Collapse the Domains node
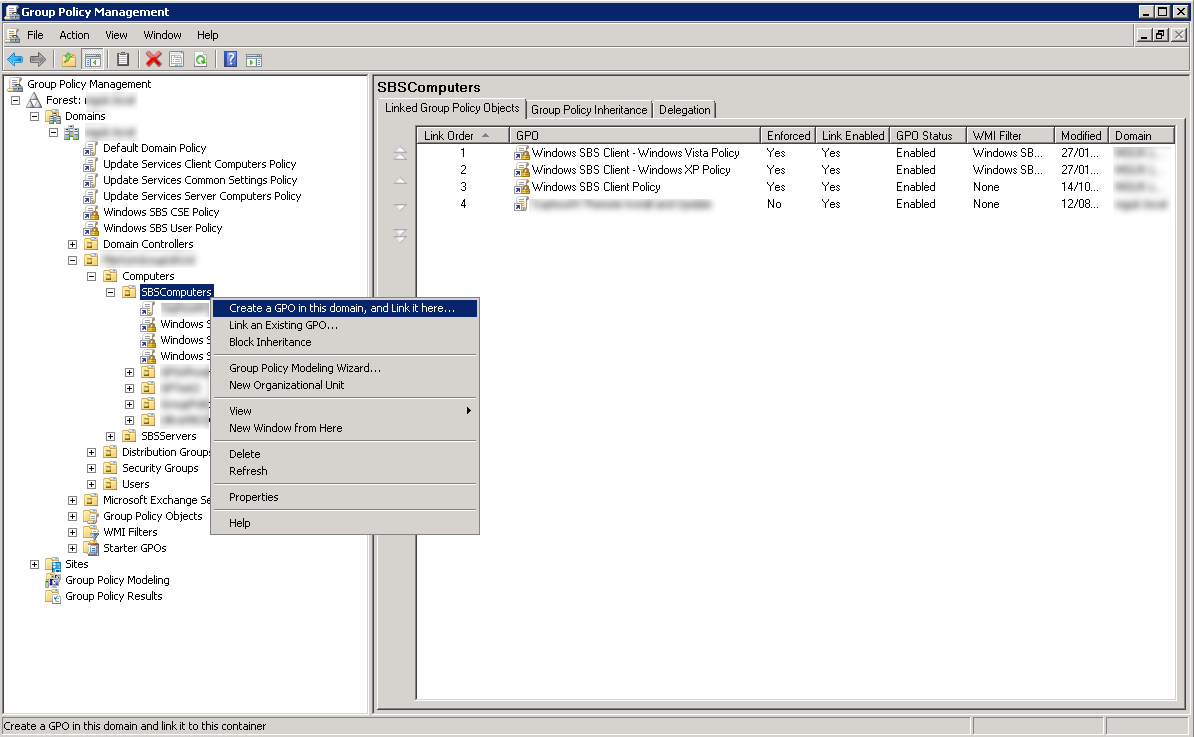This screenshot has height=737, width=1194. click(34, 116)
